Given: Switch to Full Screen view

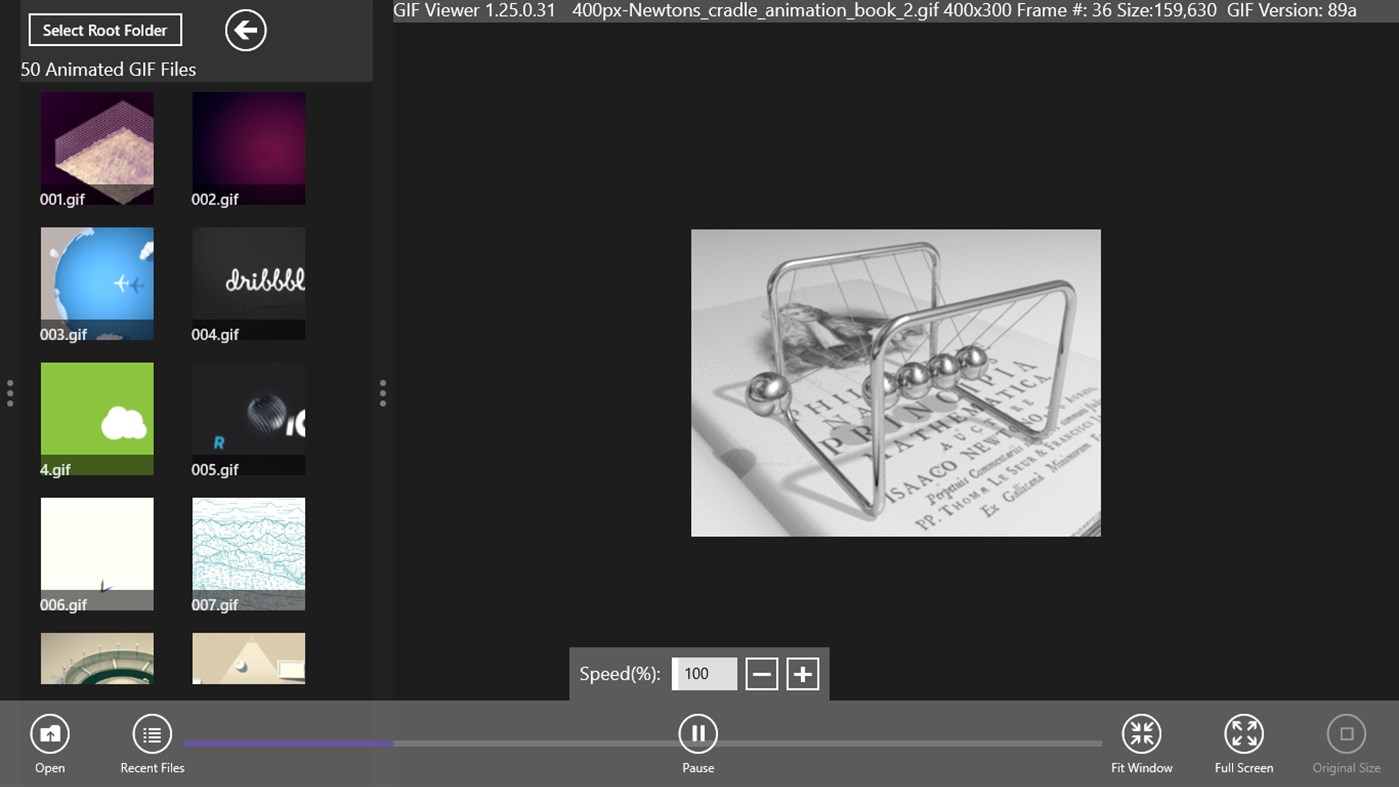Looking at the screenshot, I should tap(1243, 735).
